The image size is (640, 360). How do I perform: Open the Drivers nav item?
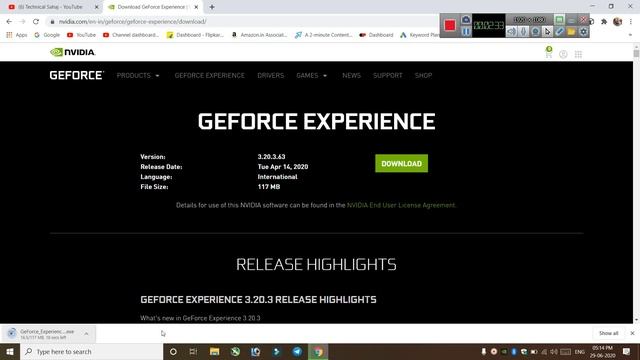(271, 76)
